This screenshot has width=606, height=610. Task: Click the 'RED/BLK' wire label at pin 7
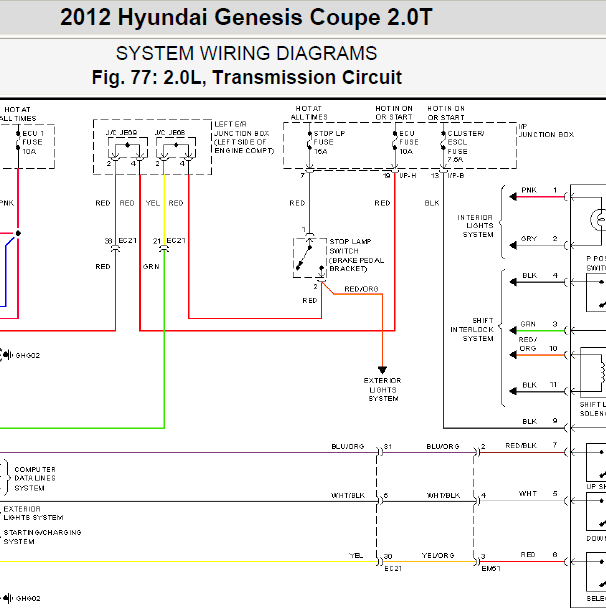coord(521,446)
